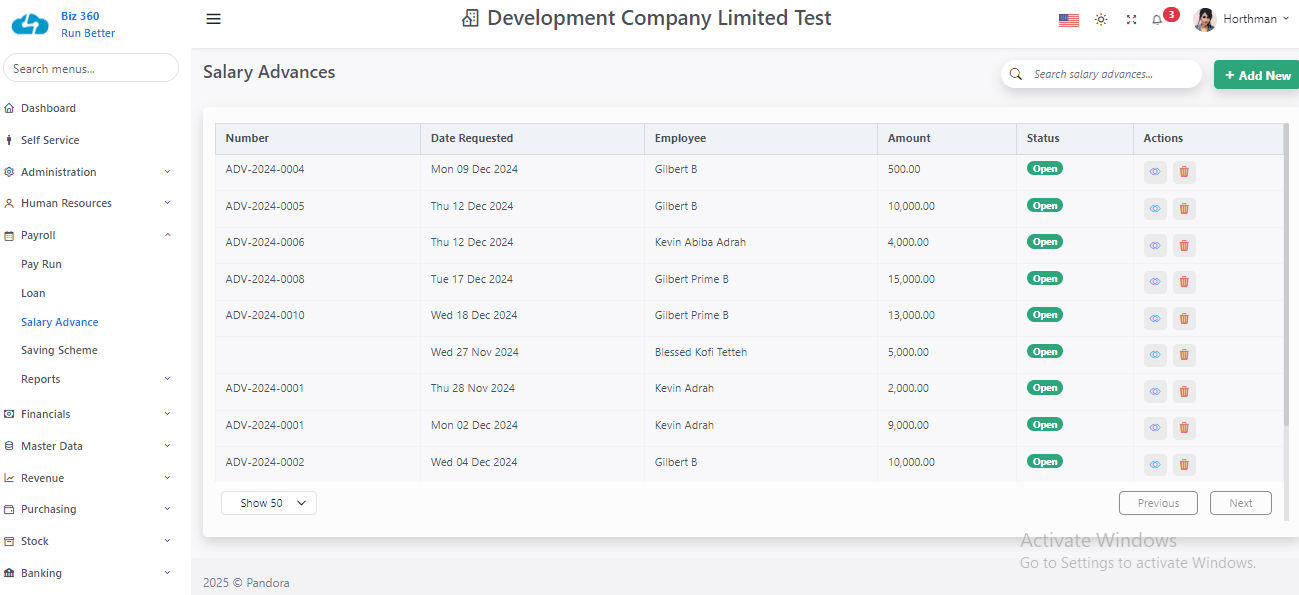Click the user avatar picture
1299x595 pixels.
1205,19
